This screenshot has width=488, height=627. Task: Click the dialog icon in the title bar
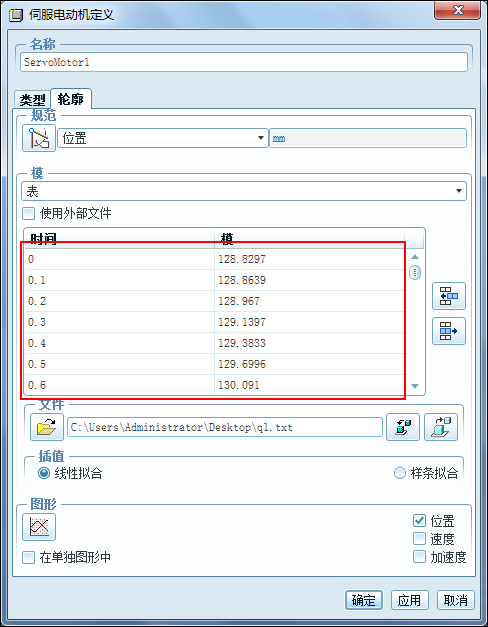[16, 15]
